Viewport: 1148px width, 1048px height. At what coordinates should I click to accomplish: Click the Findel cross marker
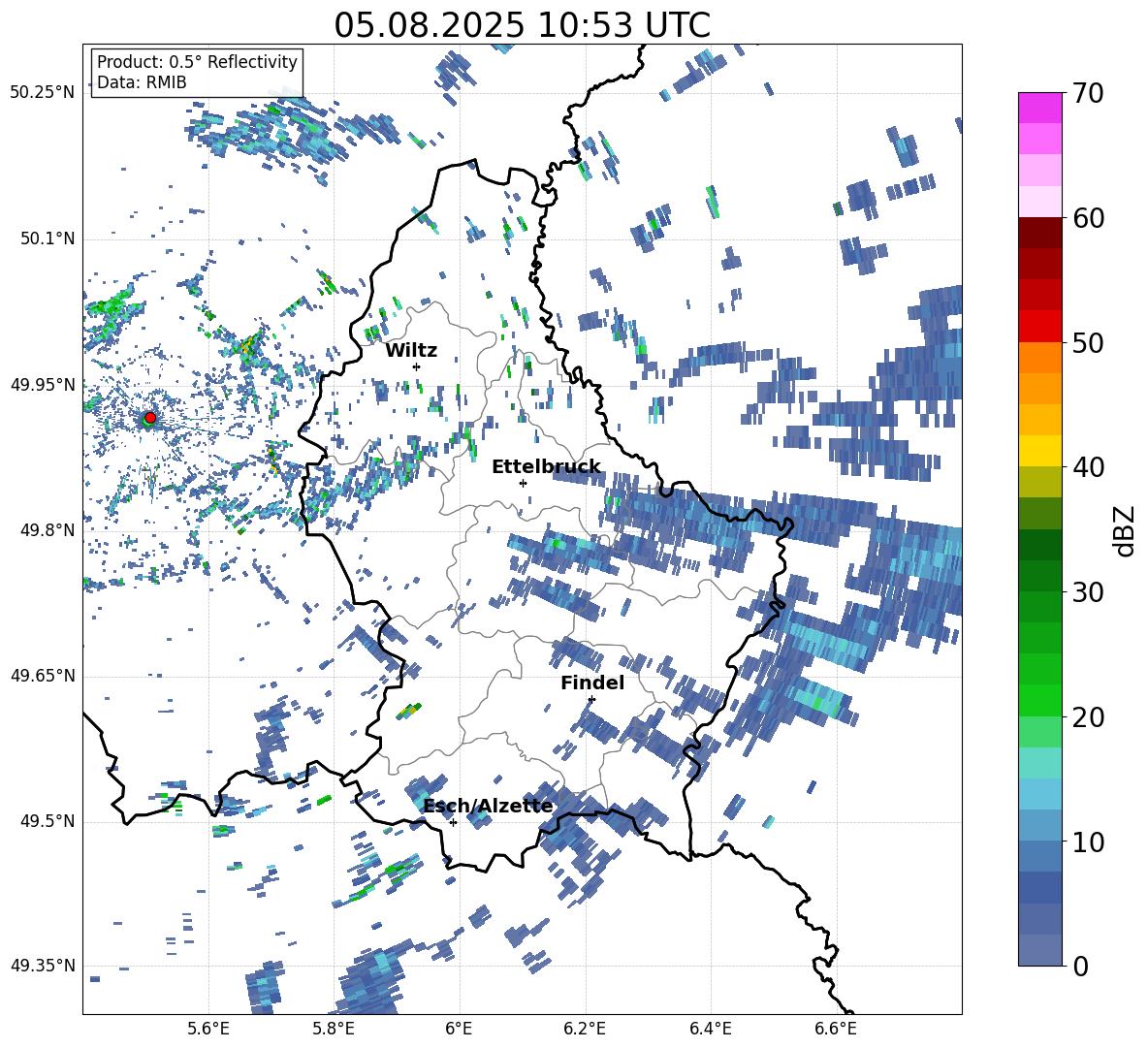tap(591, 700)
